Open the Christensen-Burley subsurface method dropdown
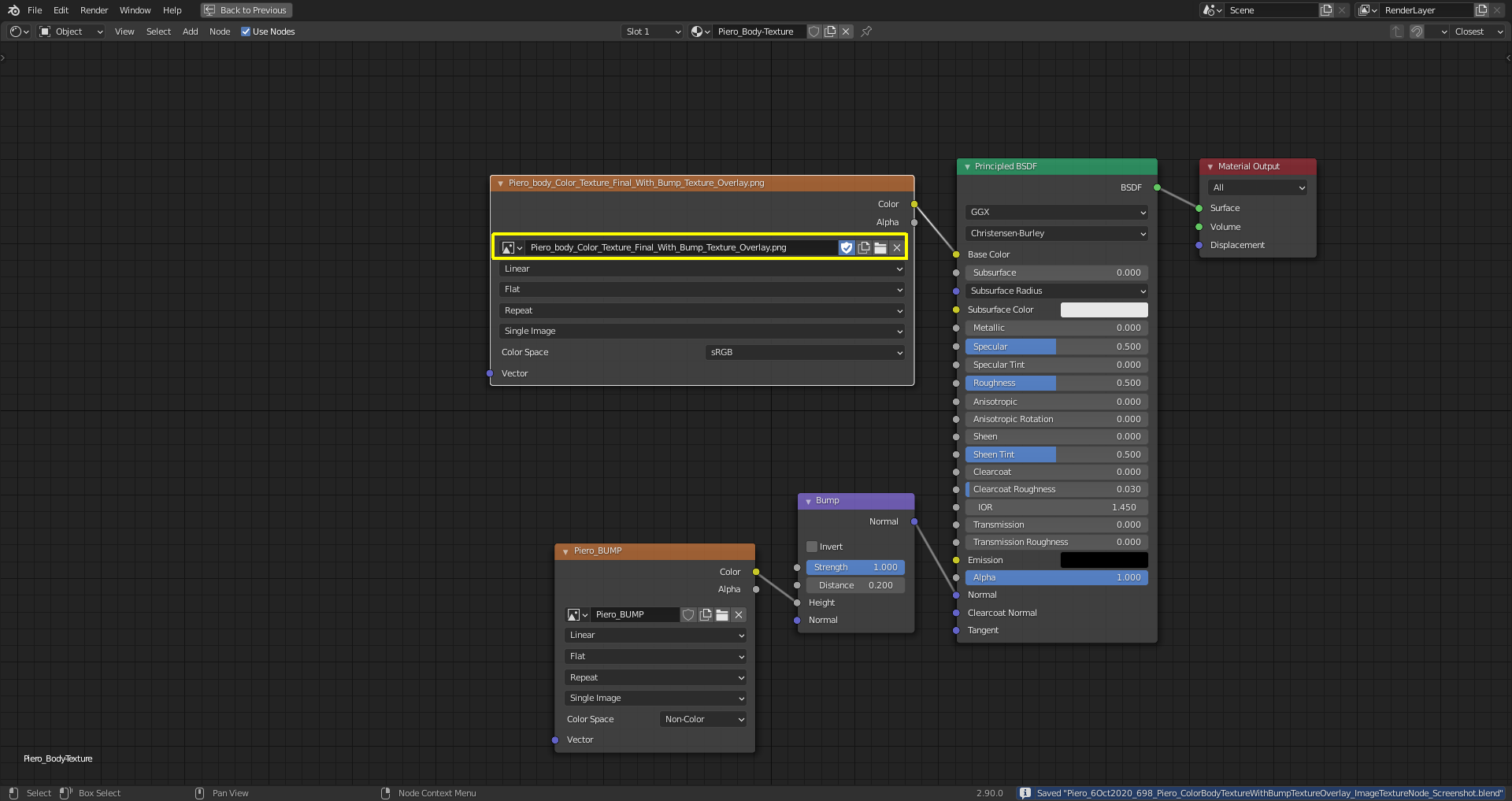1512x801 pixels. coord(1057,233)
